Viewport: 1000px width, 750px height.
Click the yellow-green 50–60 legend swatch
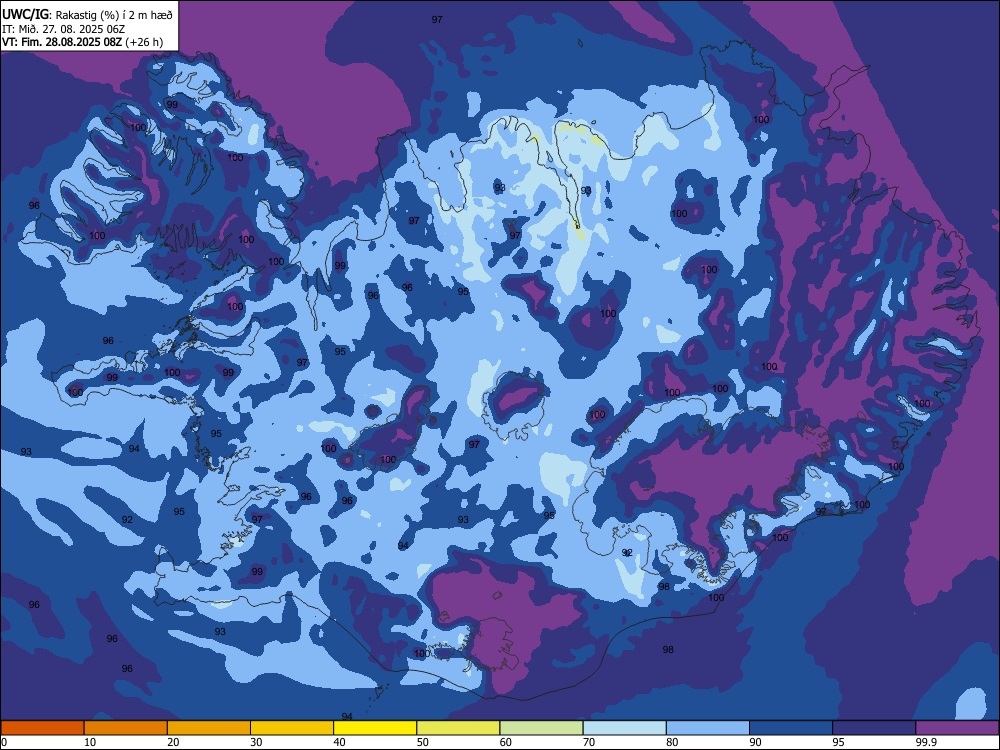[x=458, y=728]
